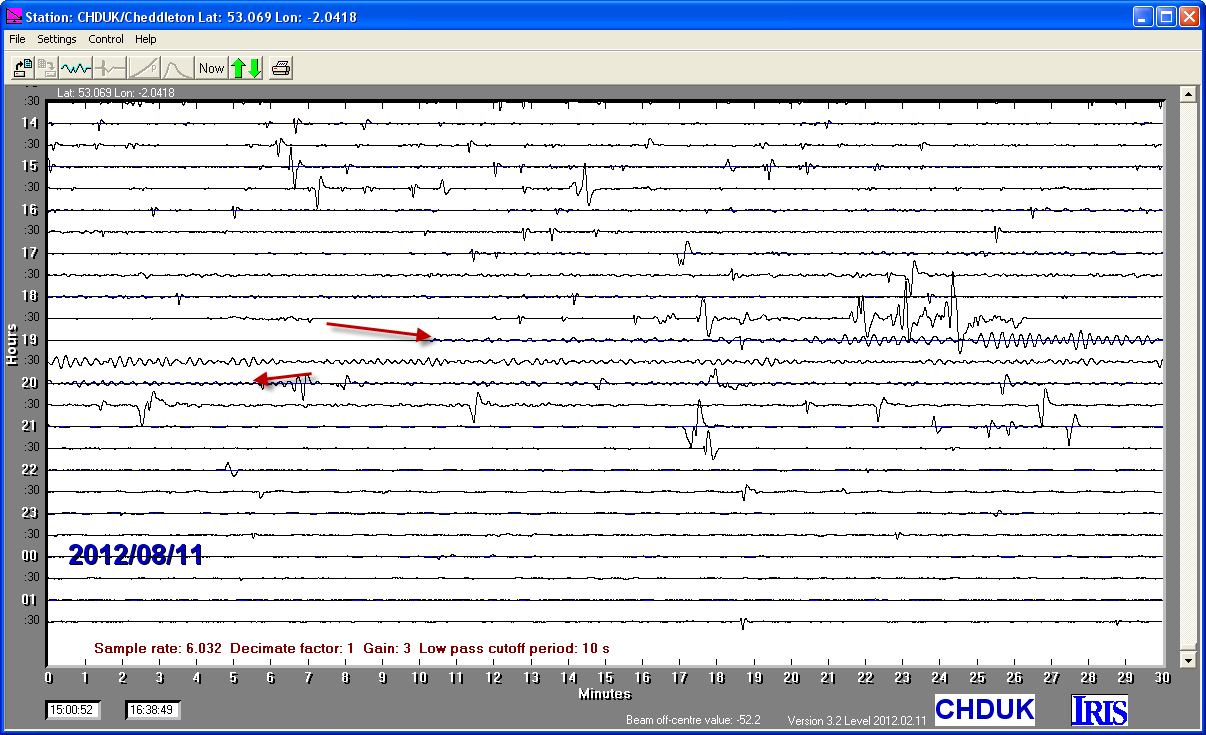Click the greyed-out file transfer toolbar icon
The image size is (1206, 735).
tap(47, 68)
